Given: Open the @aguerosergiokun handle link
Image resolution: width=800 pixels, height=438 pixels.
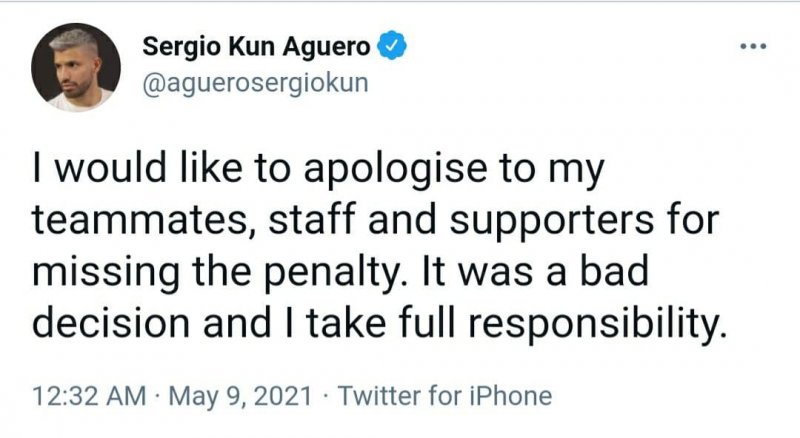Looking at the screenshot, I should (x=256, y=82).
